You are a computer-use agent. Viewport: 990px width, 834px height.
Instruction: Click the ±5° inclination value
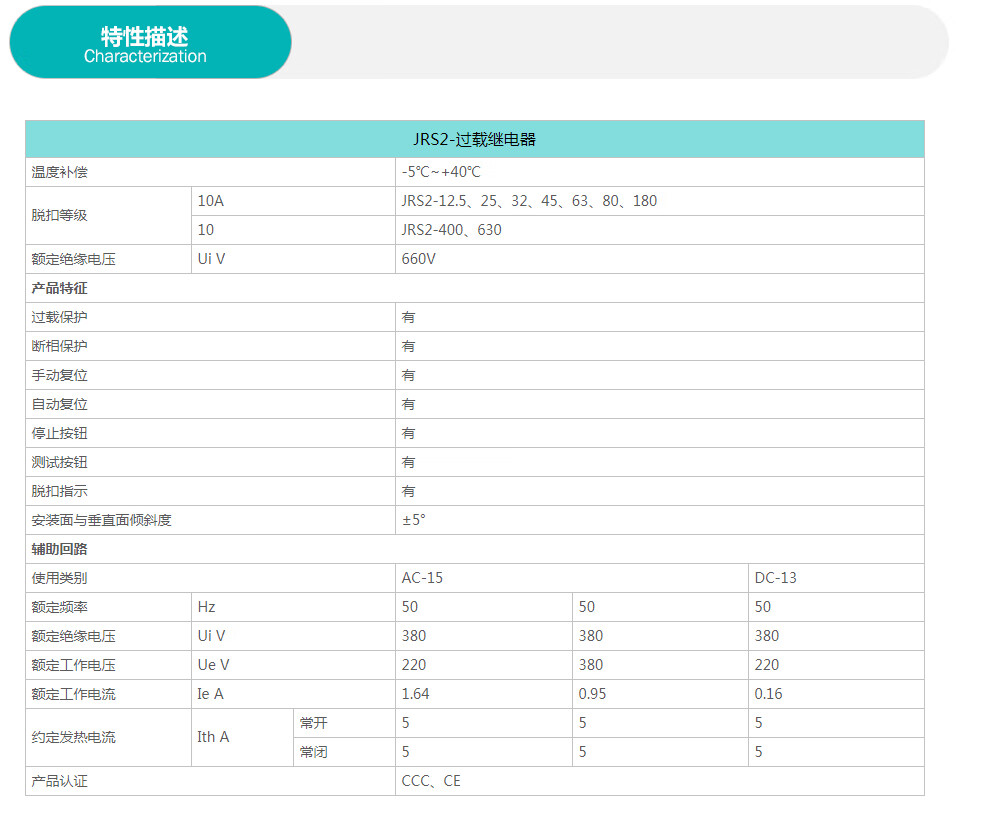413,520
